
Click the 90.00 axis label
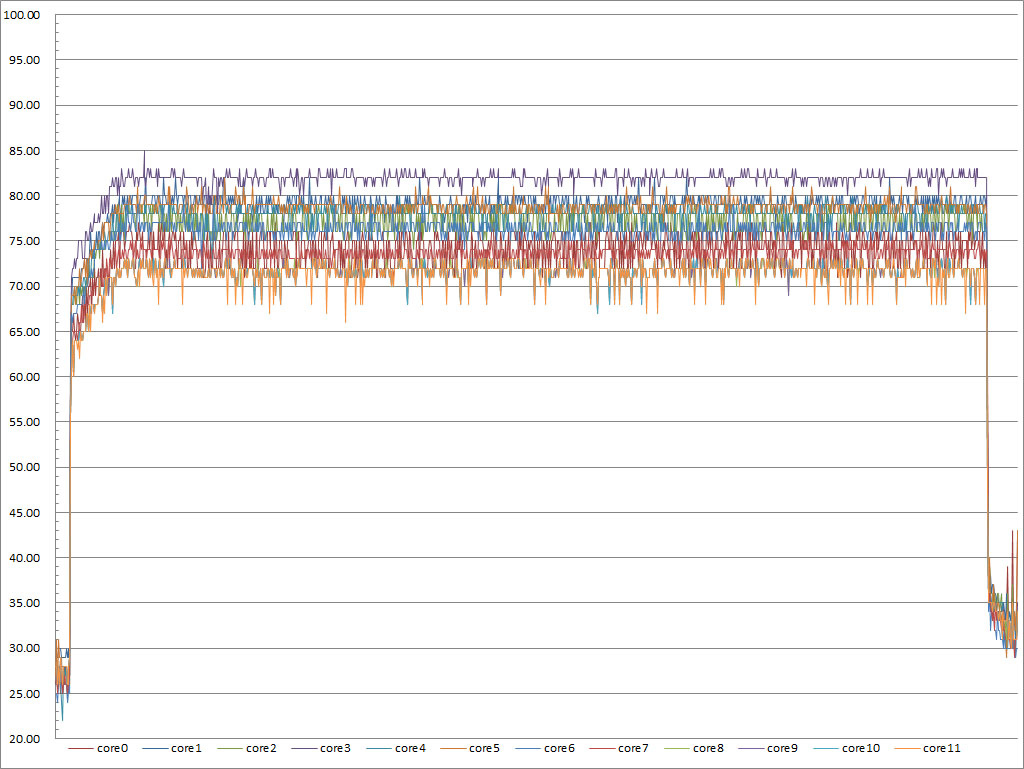(x=24, y=105)
